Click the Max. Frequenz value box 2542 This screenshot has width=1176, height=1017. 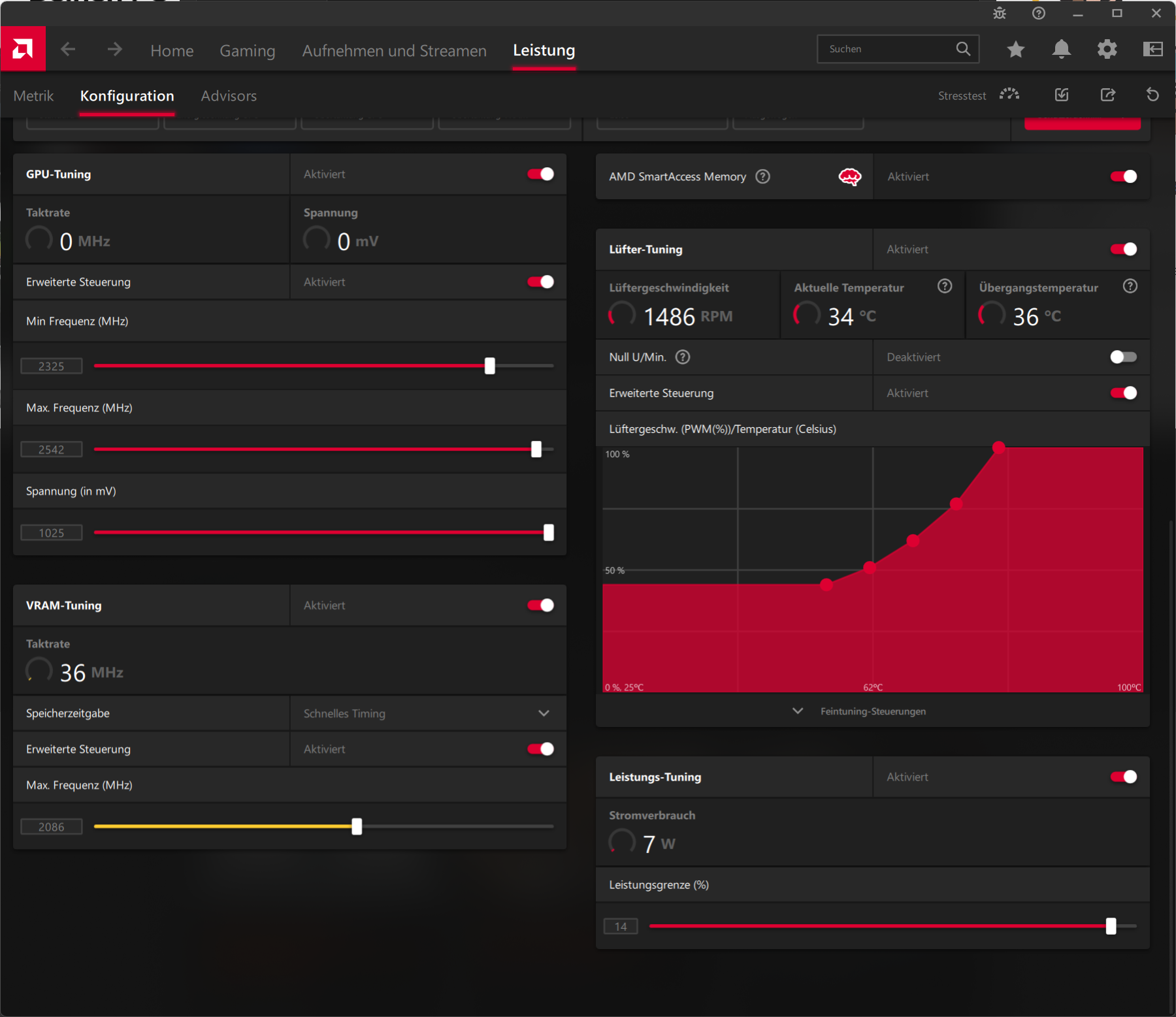[x=52, y=449]
